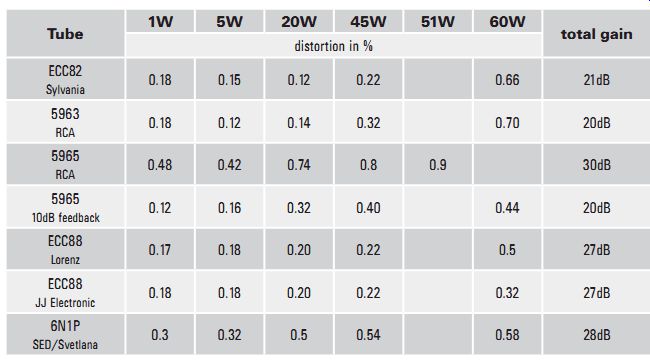Viewport: 650px width, 360px height.
Task: Click the 45W column header
Action: [368, 21]
